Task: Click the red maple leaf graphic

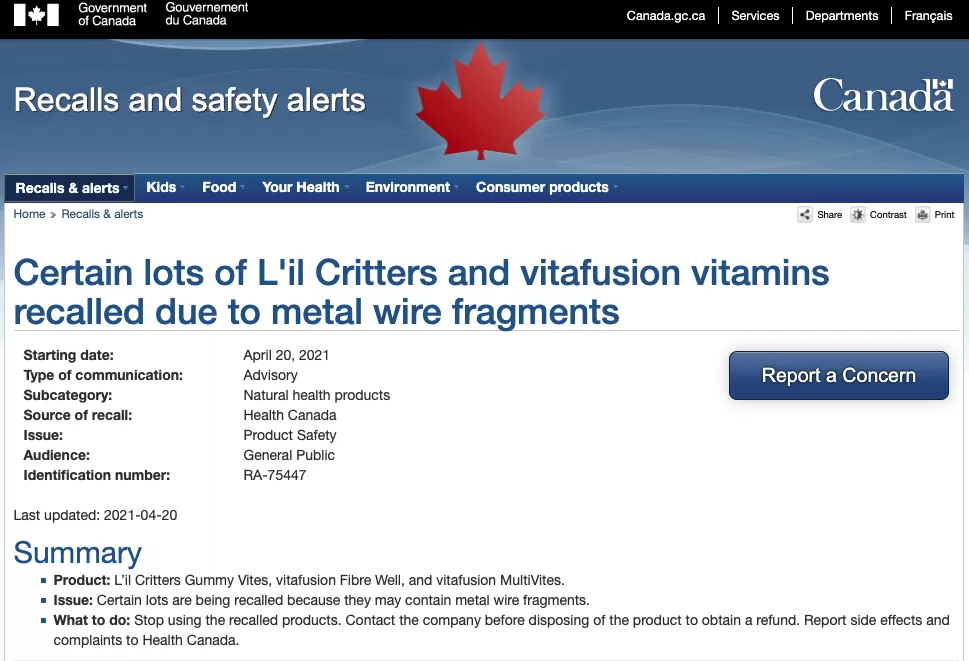Action: point(480,101)
